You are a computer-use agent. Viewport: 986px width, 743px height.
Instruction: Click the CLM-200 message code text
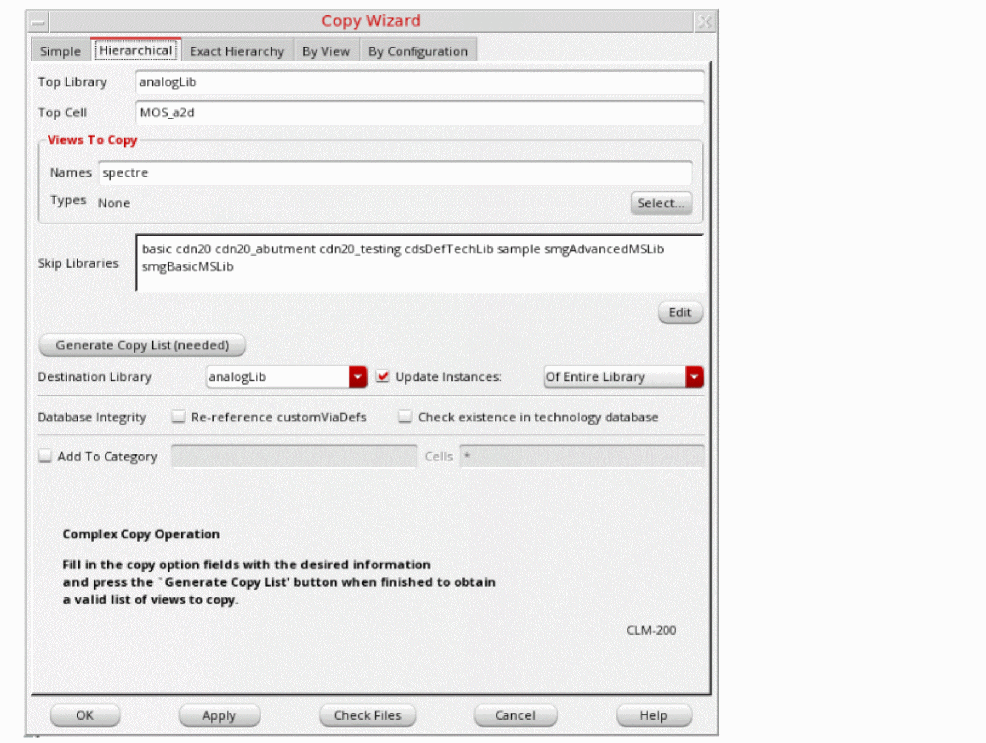coord(651,630)
